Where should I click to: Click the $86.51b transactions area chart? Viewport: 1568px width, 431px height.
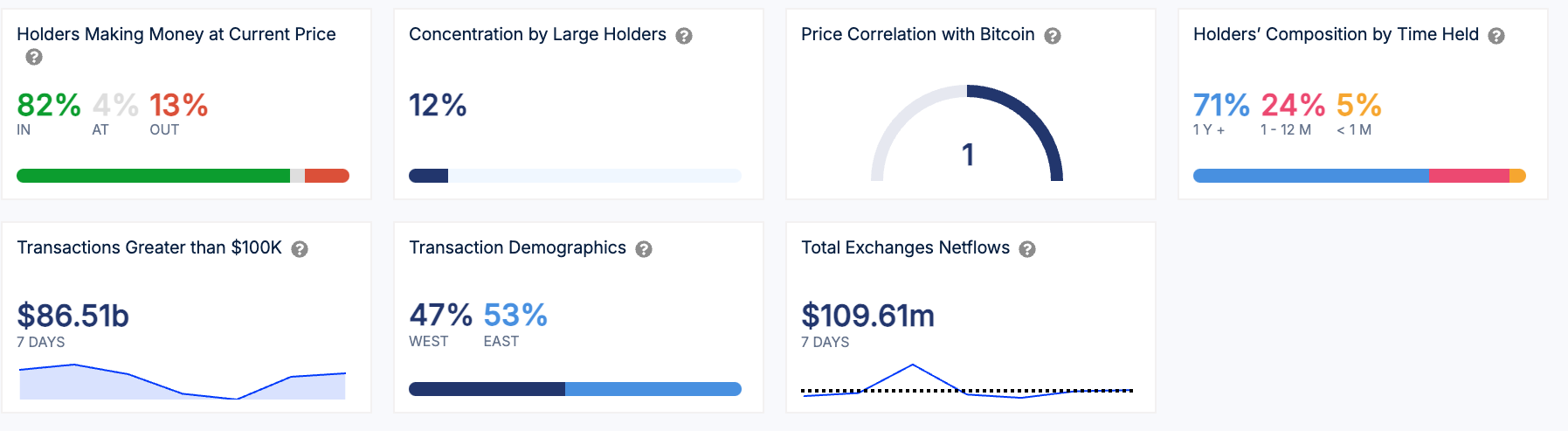click(182, 383)
